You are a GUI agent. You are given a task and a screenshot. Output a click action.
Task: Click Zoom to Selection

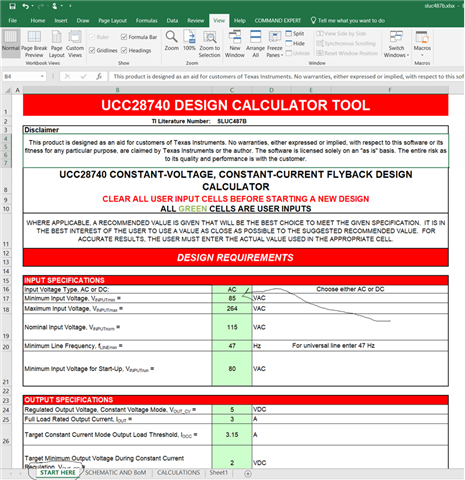(x=210, y=44)
